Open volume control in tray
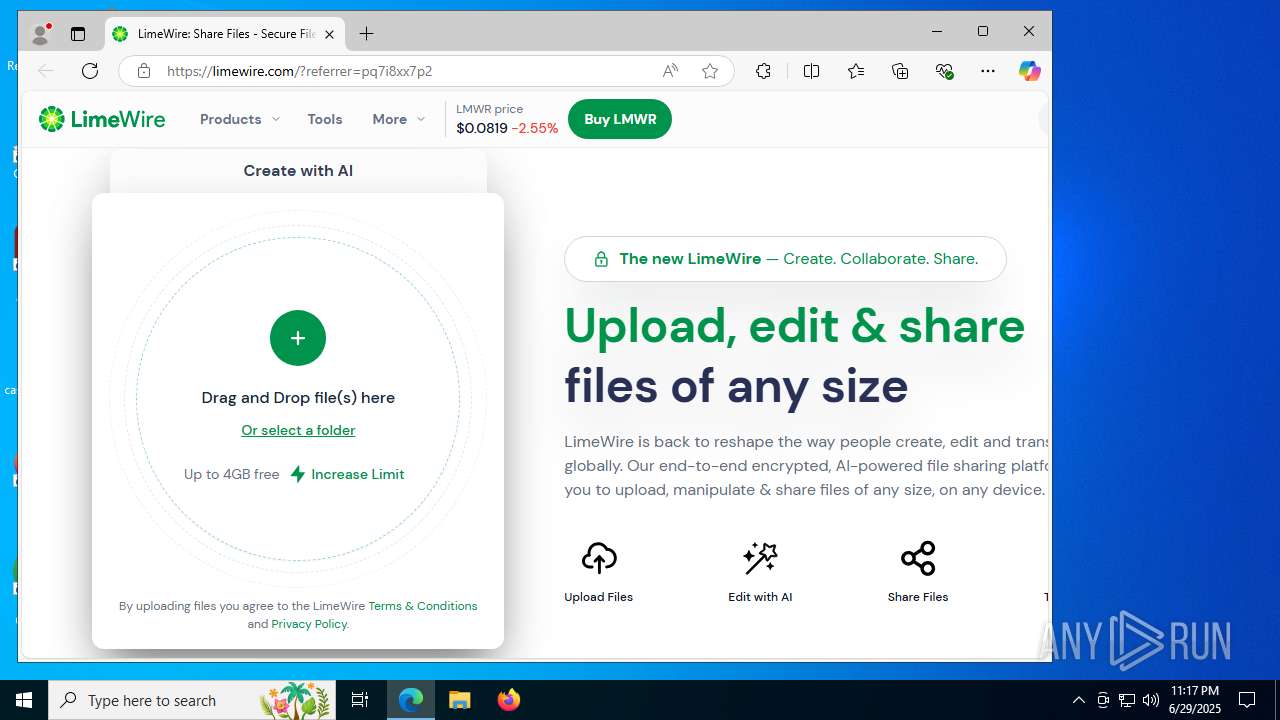 [1151, 700]
